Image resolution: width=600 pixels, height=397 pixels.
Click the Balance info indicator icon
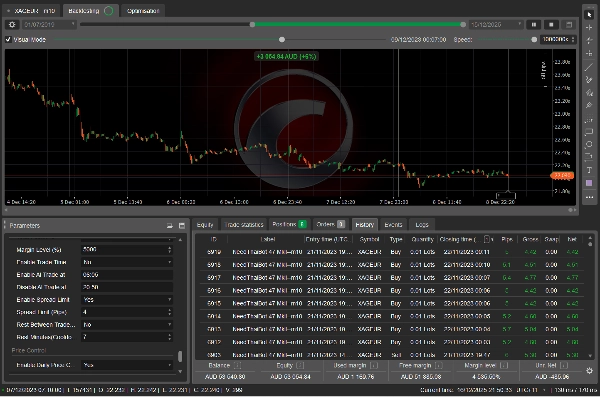237,366
